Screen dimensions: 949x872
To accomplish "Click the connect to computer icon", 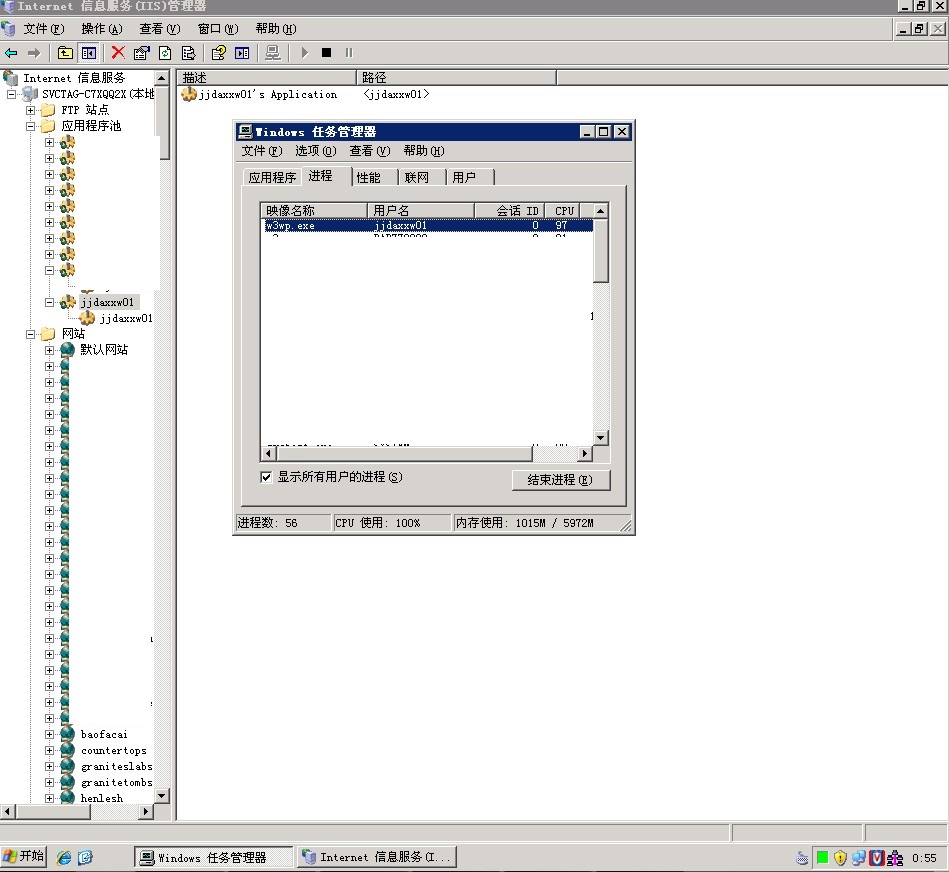I will point(273,53).
